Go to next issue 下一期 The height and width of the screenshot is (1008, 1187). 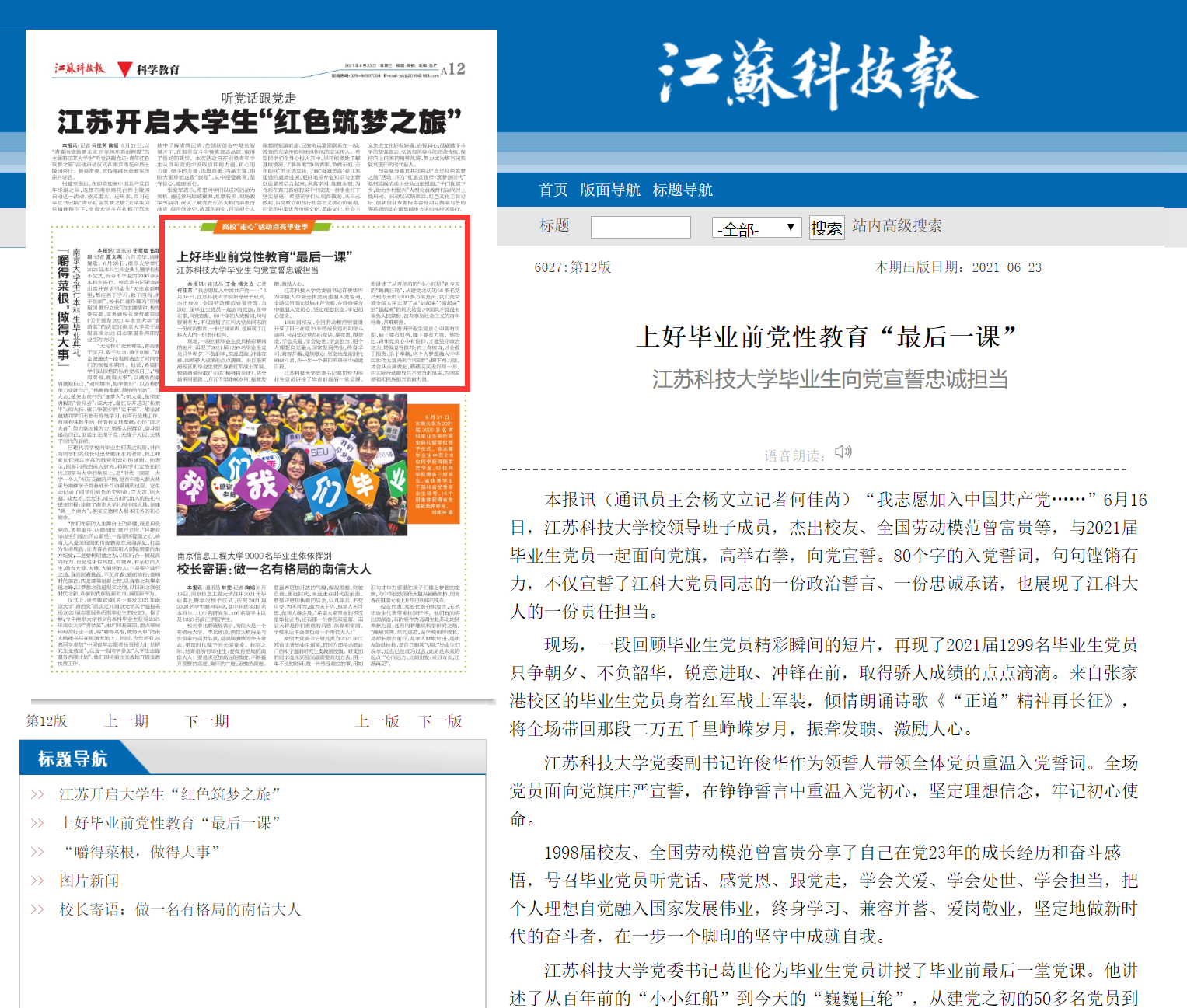click(208, 721)
